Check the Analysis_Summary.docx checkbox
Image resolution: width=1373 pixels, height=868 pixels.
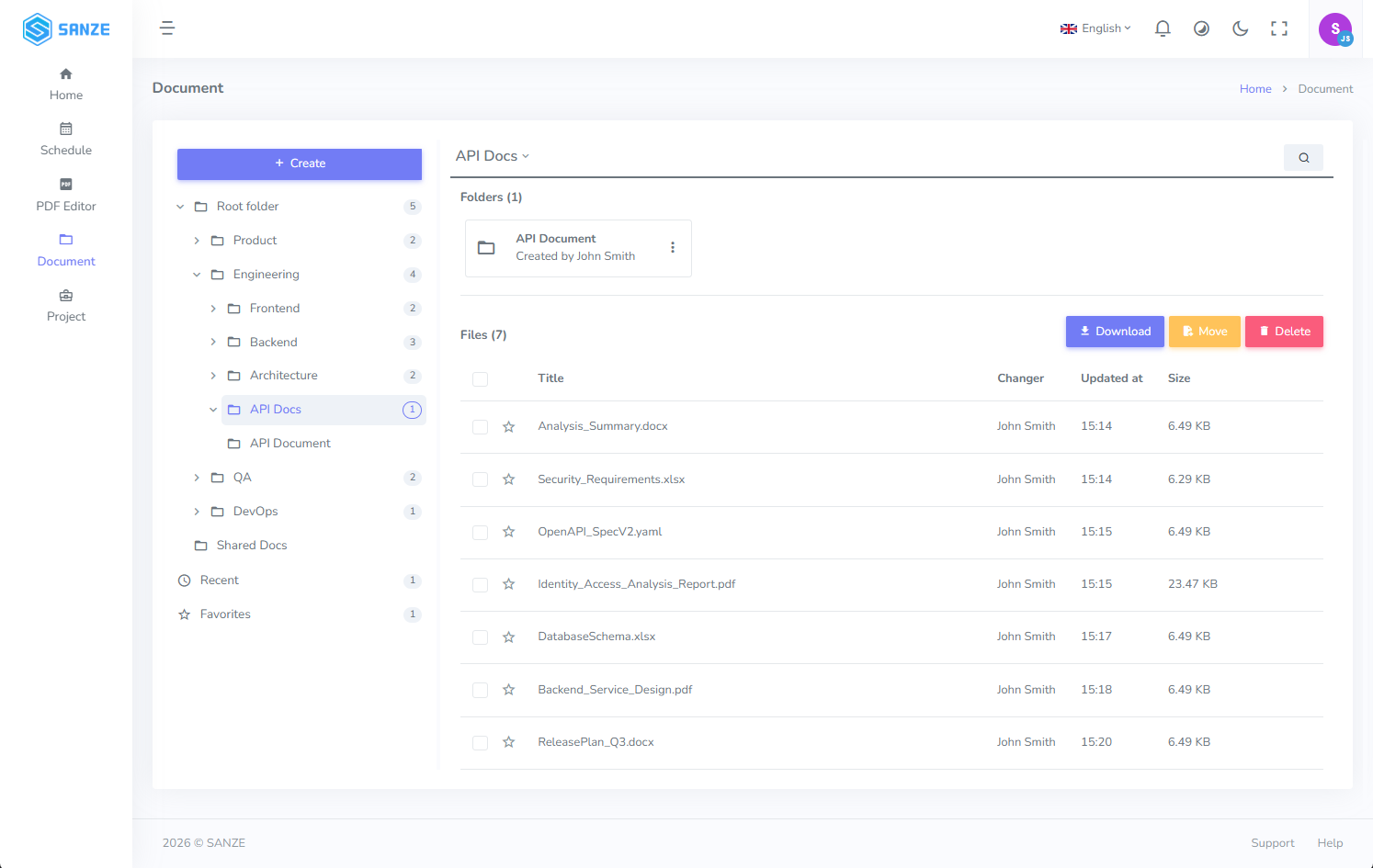point(480,427)
